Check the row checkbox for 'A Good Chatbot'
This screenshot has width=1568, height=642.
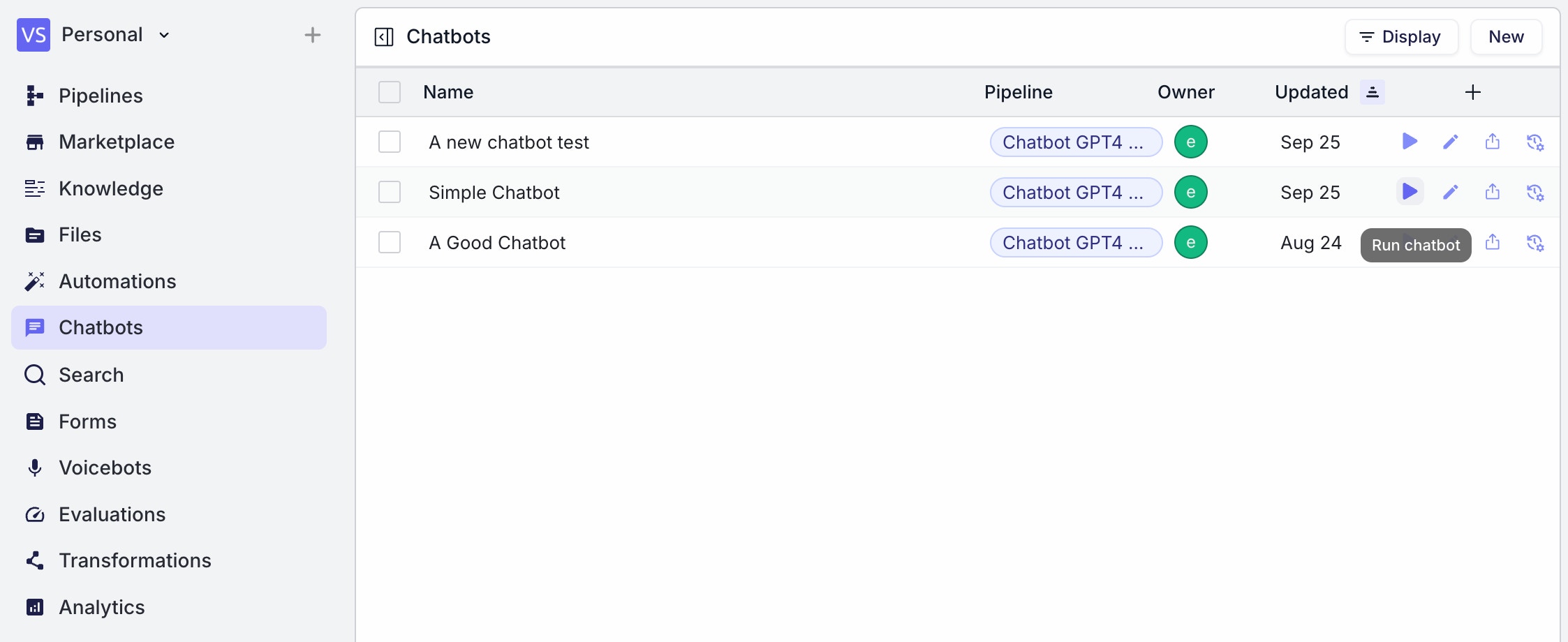tap(390, 242)
